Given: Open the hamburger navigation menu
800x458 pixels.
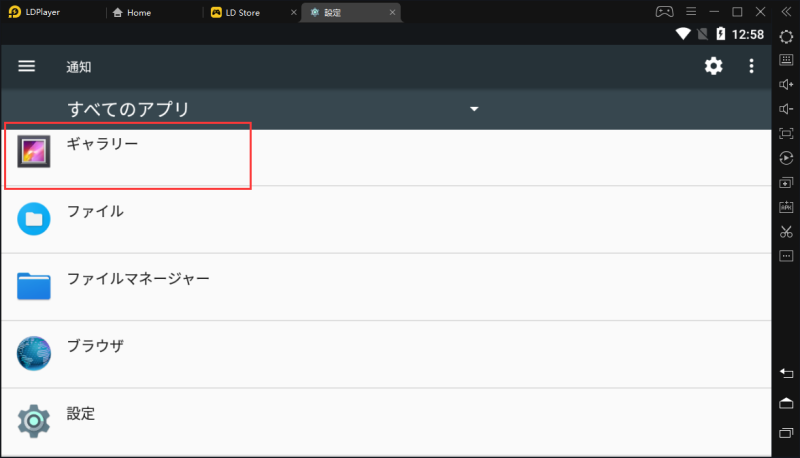Looking at the screenshot, I should (x=27, y=66).
